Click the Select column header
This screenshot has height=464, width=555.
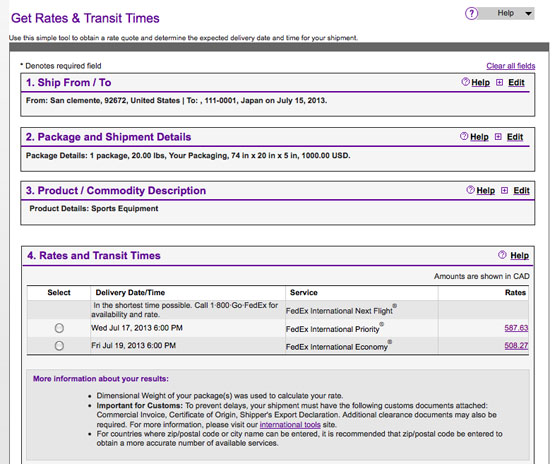(59, 293)
